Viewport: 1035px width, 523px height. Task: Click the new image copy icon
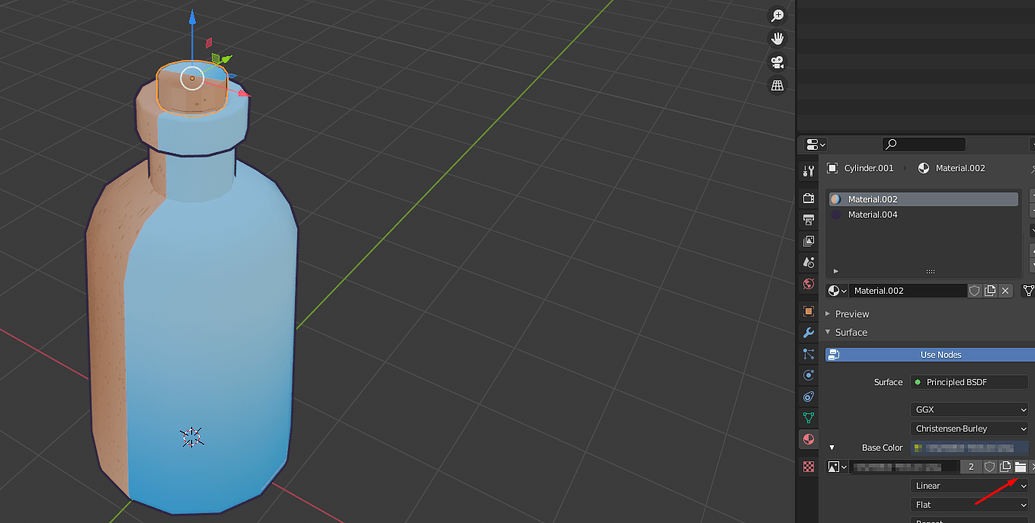point(1005,467)
